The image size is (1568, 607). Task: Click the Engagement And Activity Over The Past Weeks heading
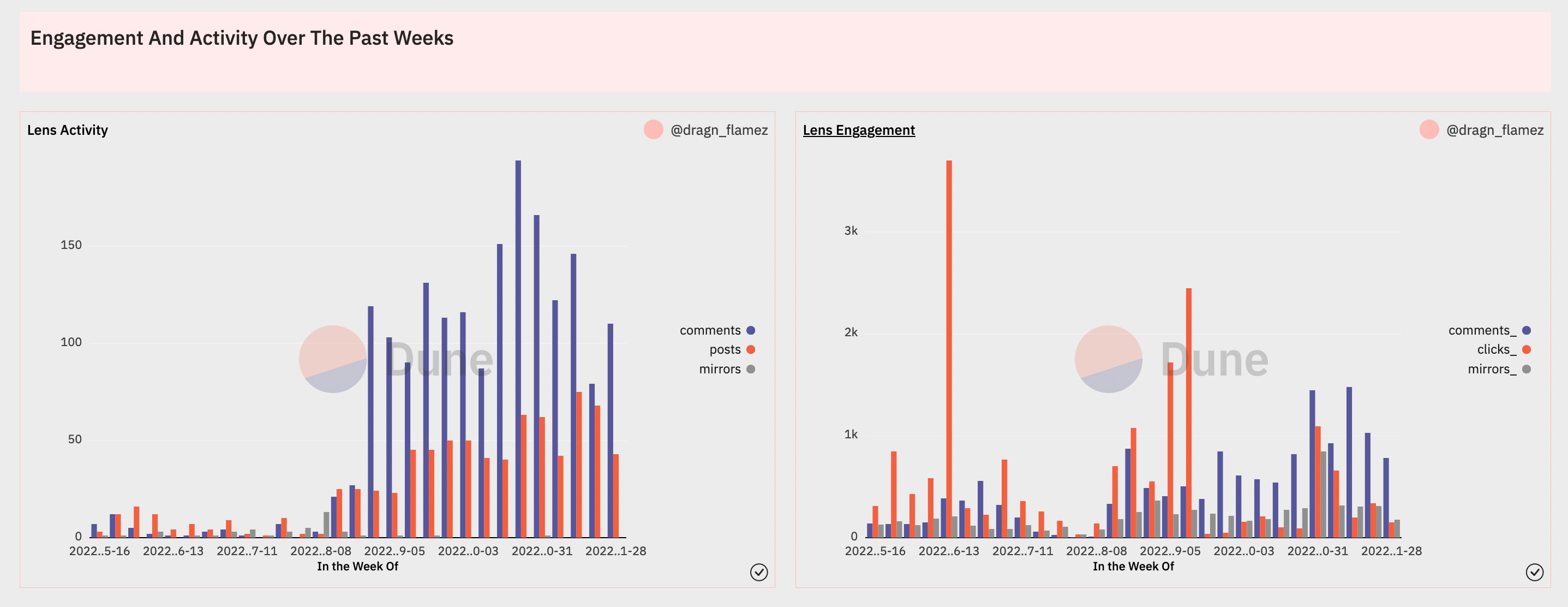click(x=242, y=38)
